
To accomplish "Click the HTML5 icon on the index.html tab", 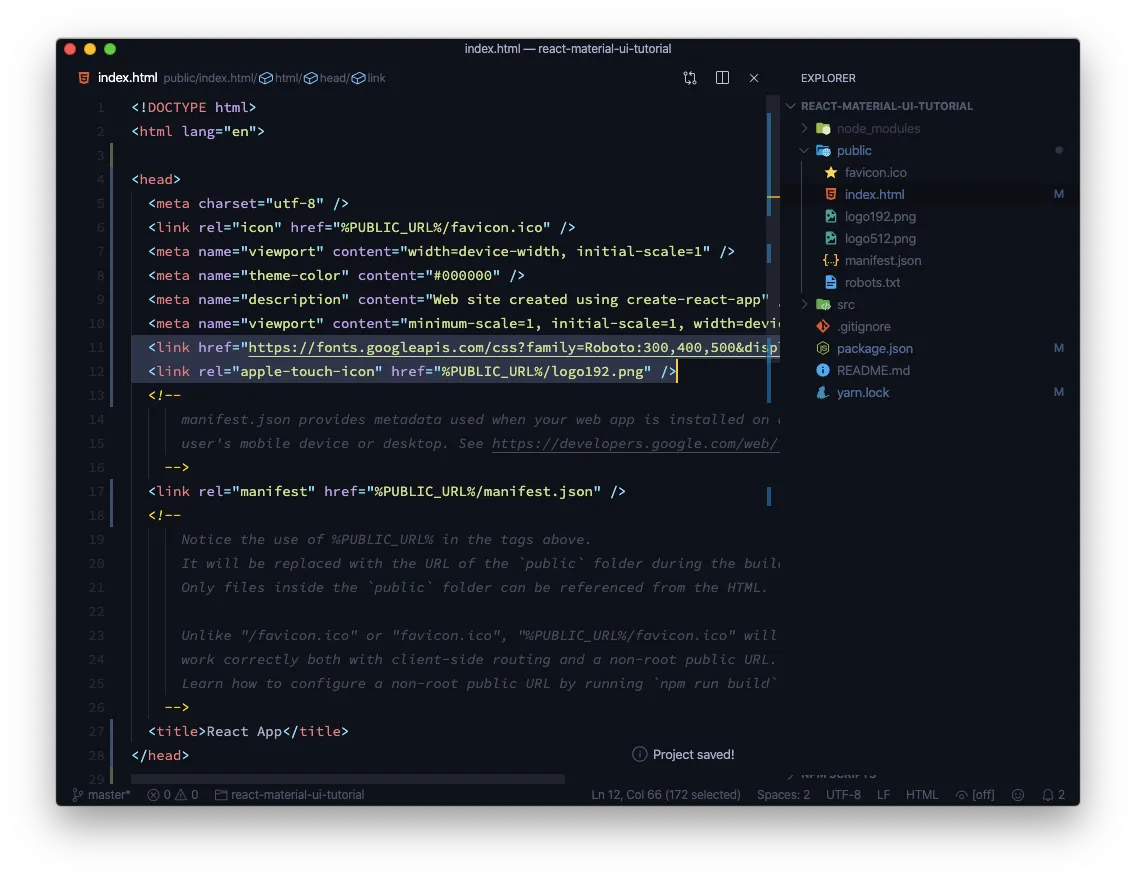I will pos(84,77).
